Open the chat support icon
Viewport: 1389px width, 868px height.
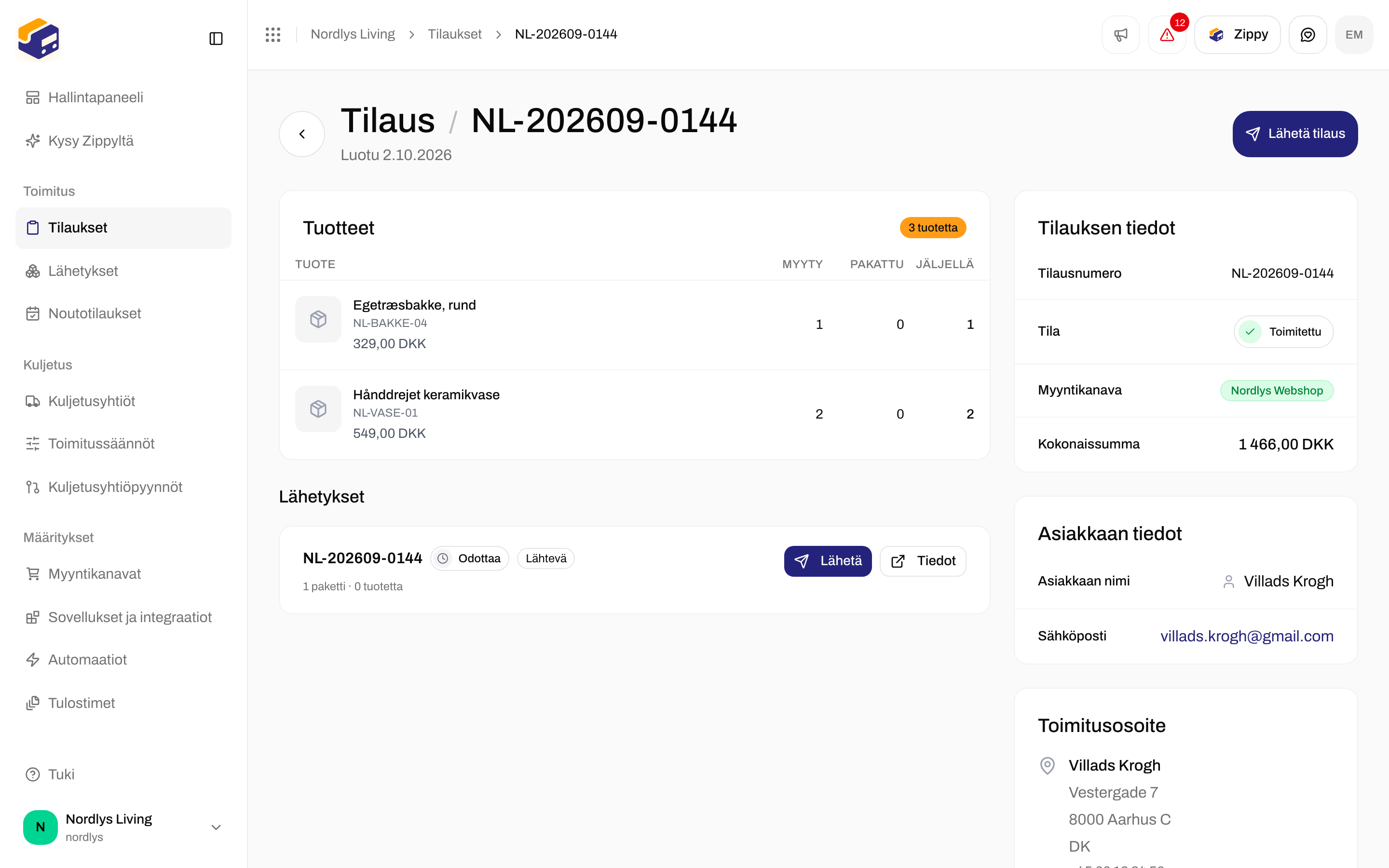pos(1307,34)
